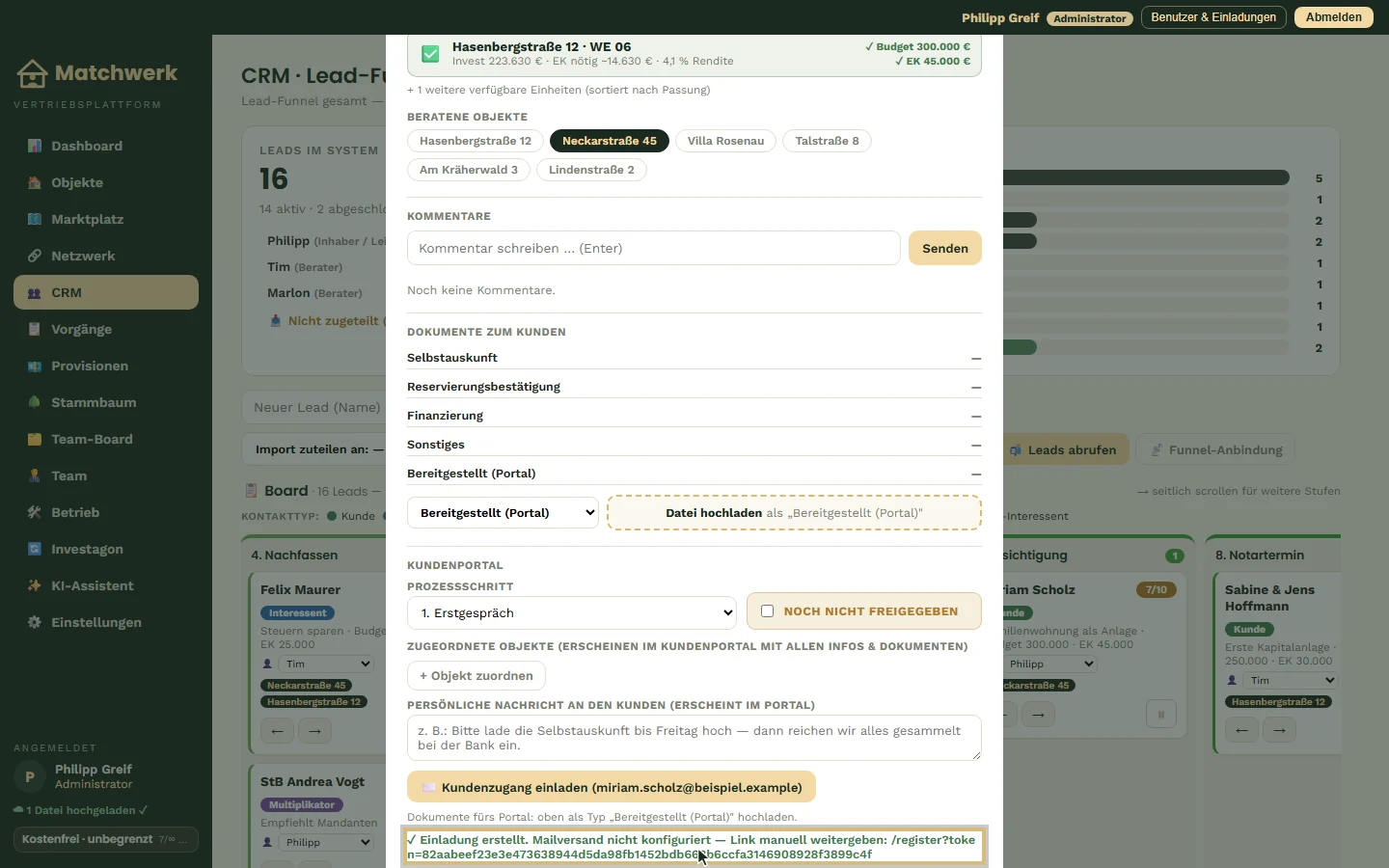Click the KI-Assistent sparkle icon
The image size is (1389, 868).
click(x=35, y=585)
